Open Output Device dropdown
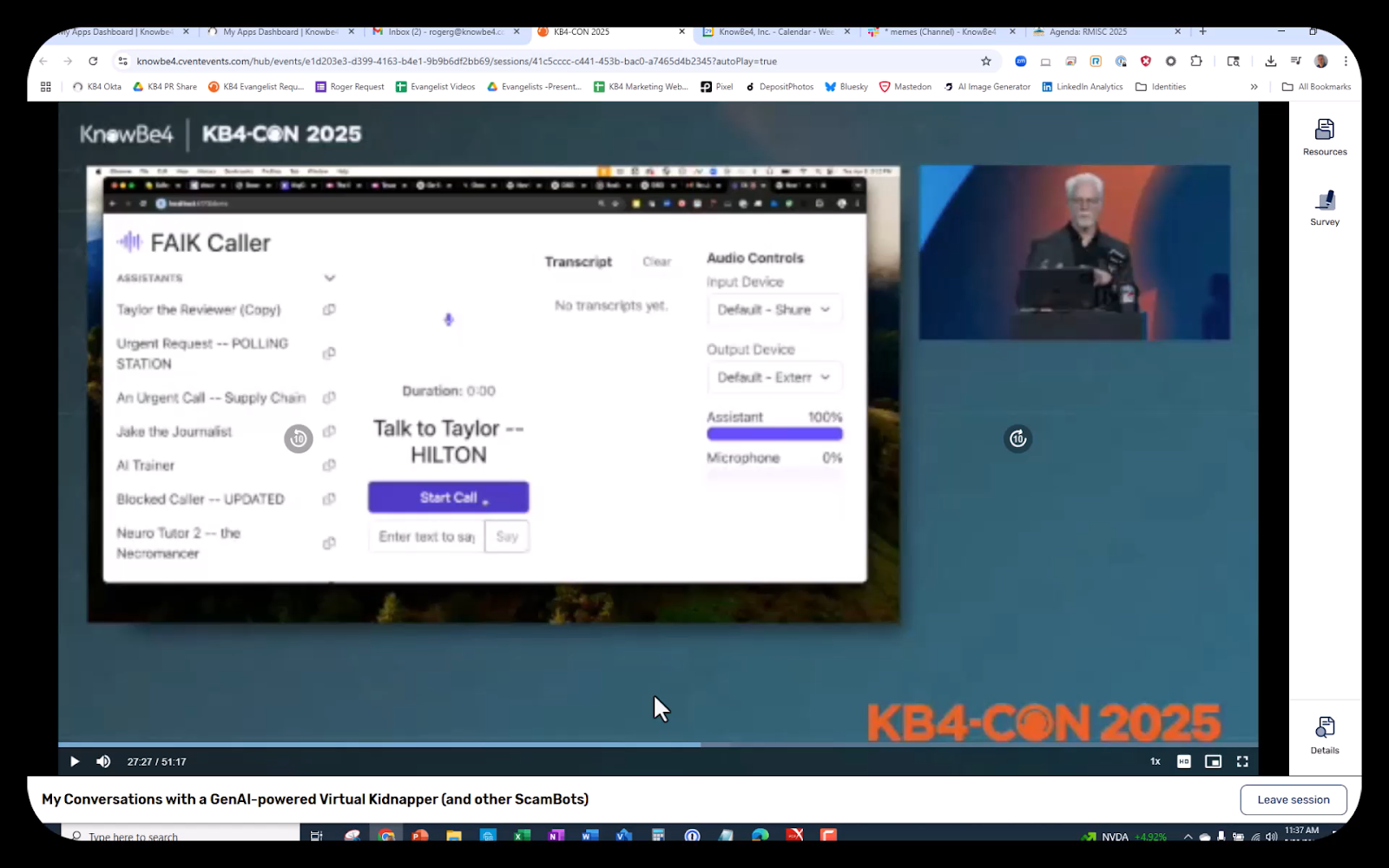The height and width of the screenshot is (868, 1389). pos(774,378)
